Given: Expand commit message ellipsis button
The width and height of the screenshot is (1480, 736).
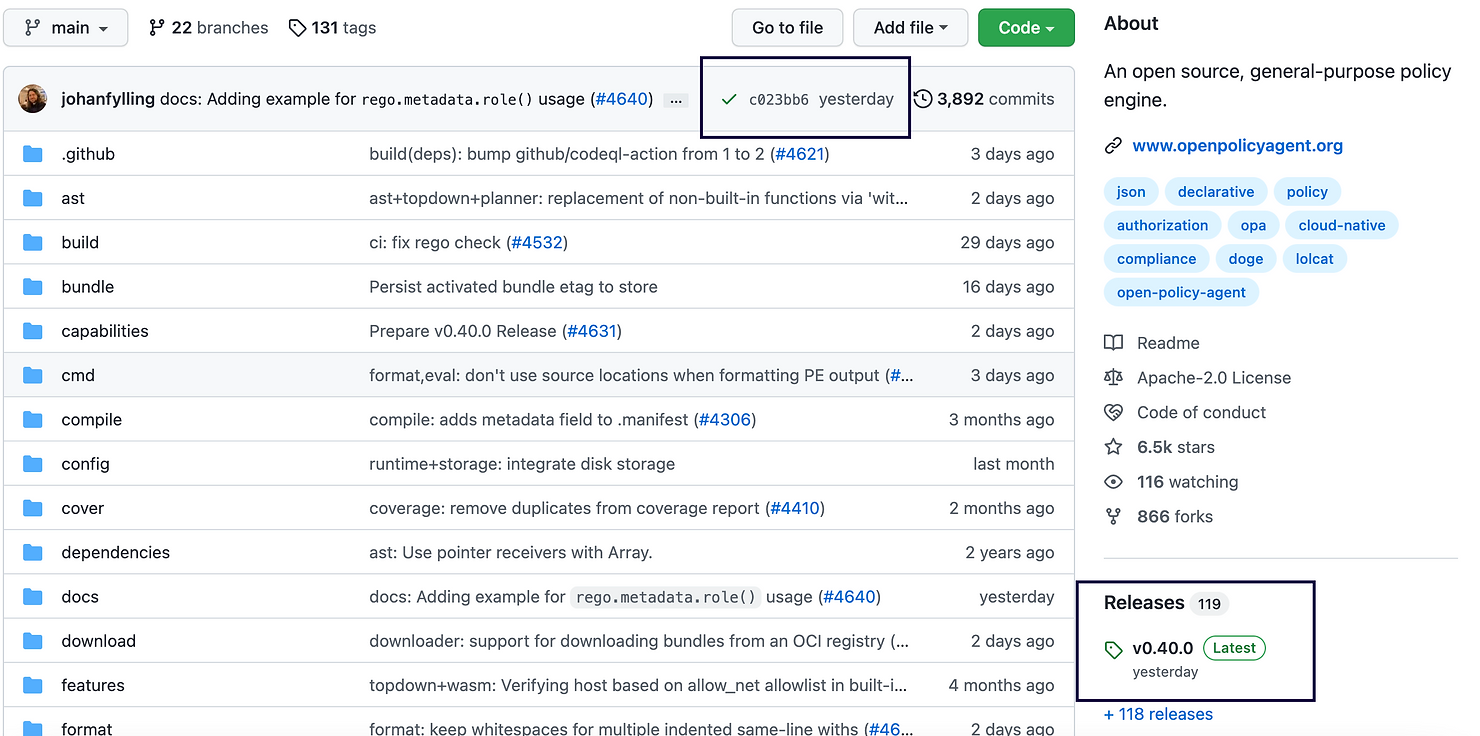Looking at the screenshot, I should point(677,100).
